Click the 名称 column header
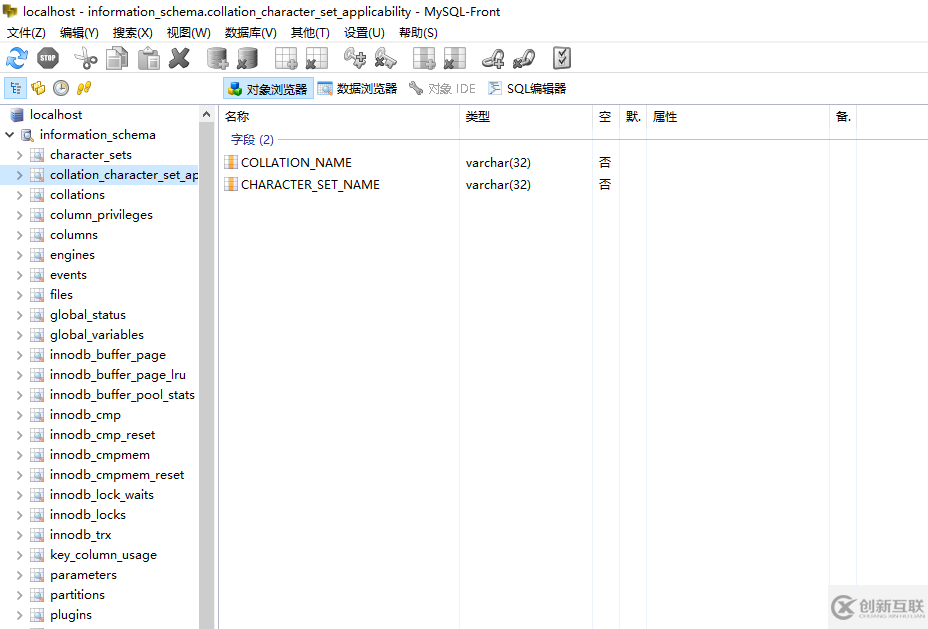Image resolution: width=928 pixels, height=629 pixels. click(340, 117)
